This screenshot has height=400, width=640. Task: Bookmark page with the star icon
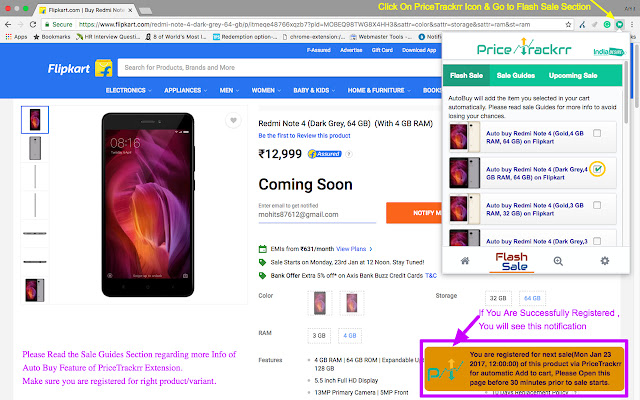pos(568,24)
